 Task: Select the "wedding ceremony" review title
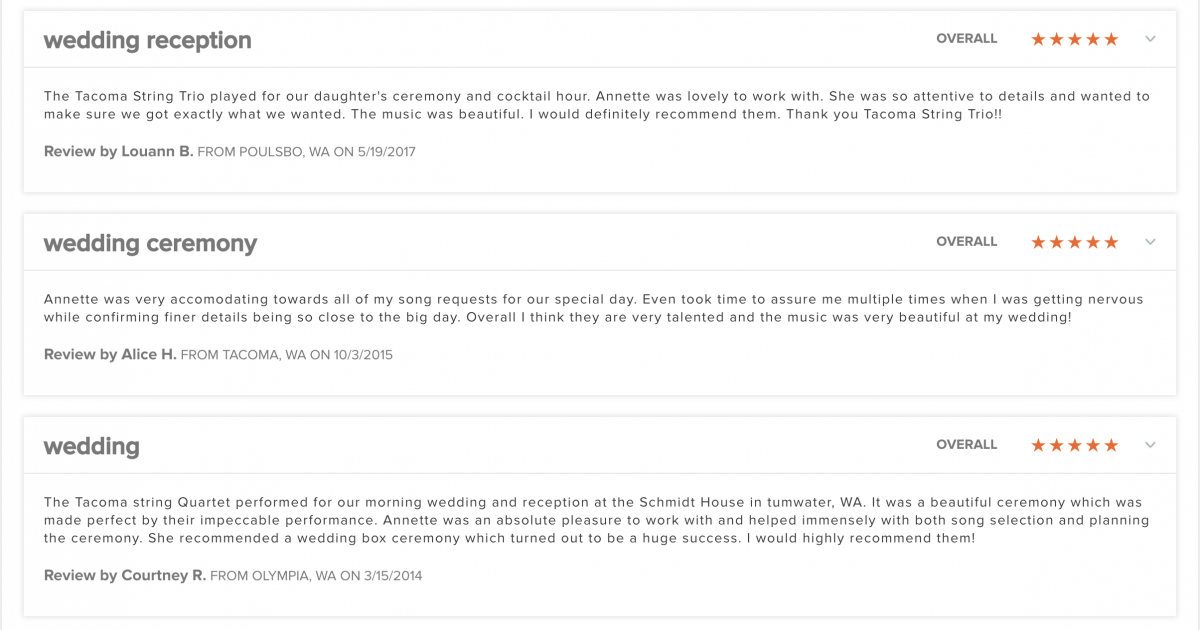(150, 243)
